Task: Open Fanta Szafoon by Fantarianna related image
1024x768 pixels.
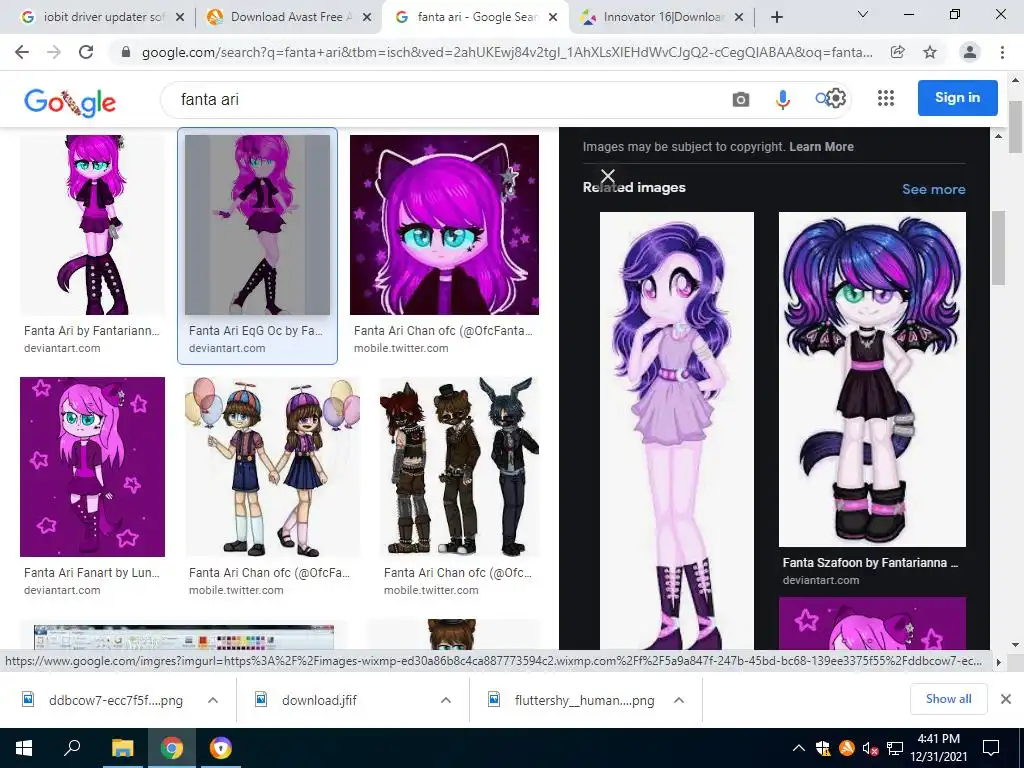Action: point(872,379)
